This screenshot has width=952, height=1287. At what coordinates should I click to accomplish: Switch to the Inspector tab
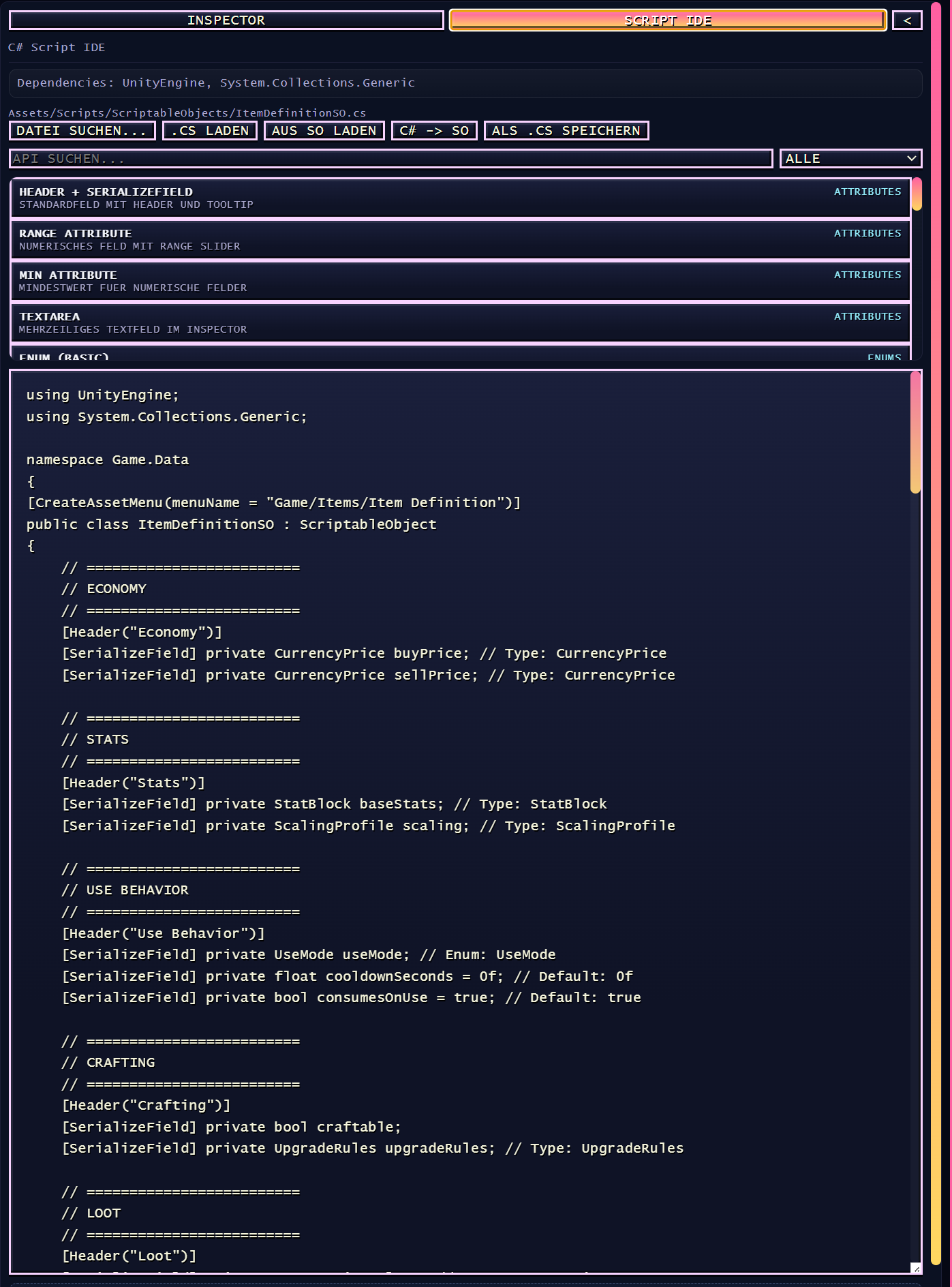pos(226,20)
